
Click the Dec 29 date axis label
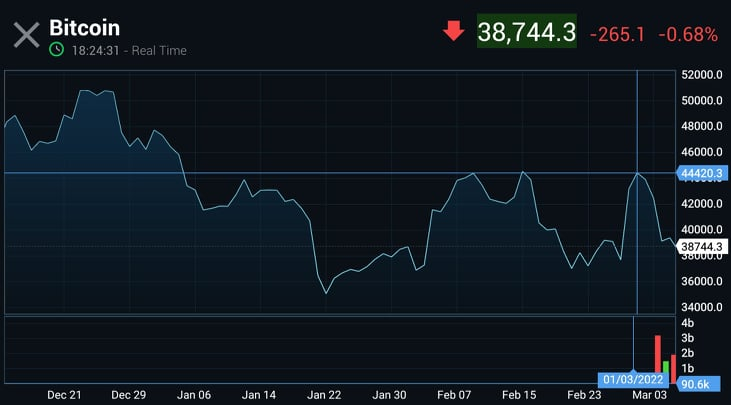tap(129, 395)
